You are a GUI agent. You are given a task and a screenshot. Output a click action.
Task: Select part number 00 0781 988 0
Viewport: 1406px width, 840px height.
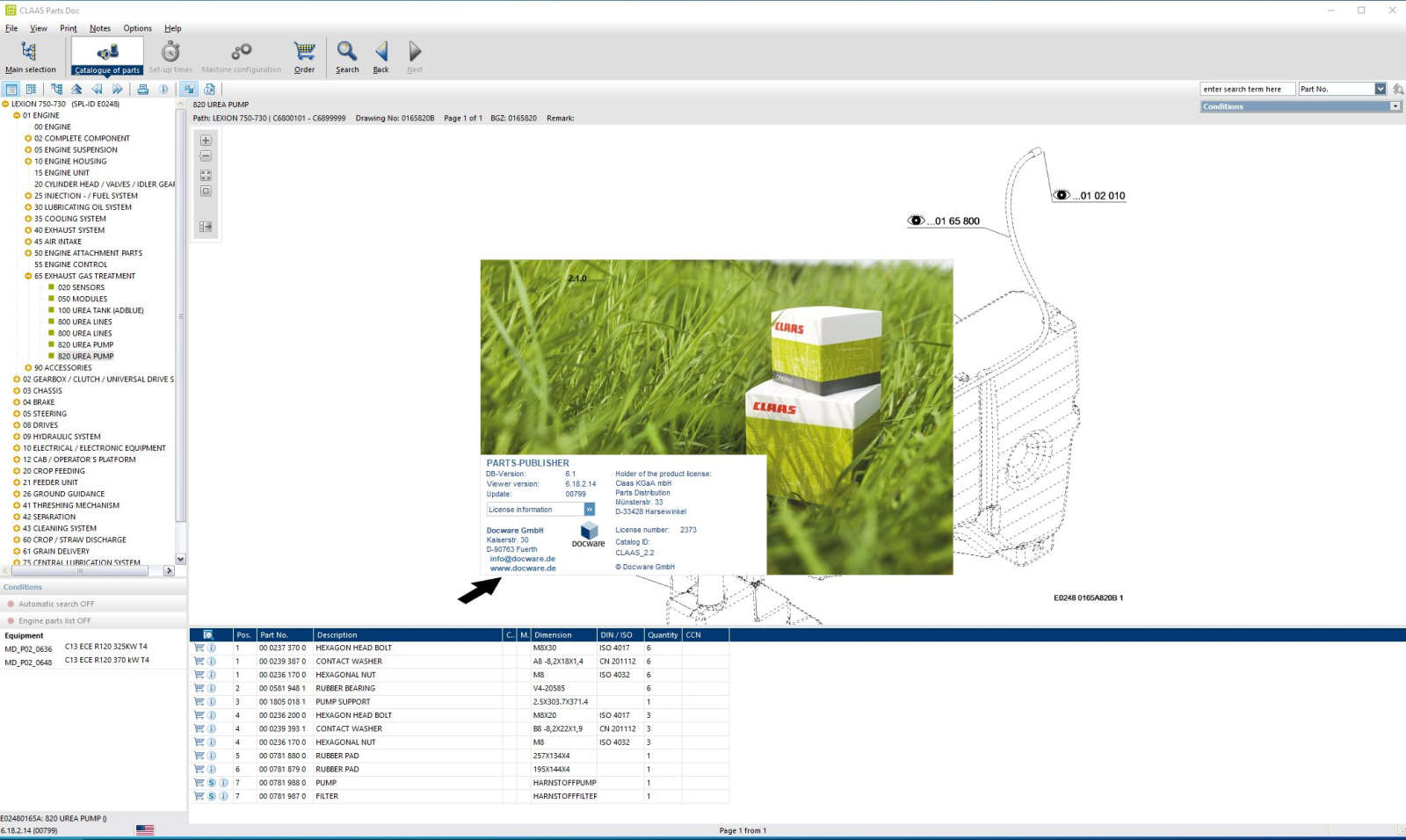click(282, 783)
